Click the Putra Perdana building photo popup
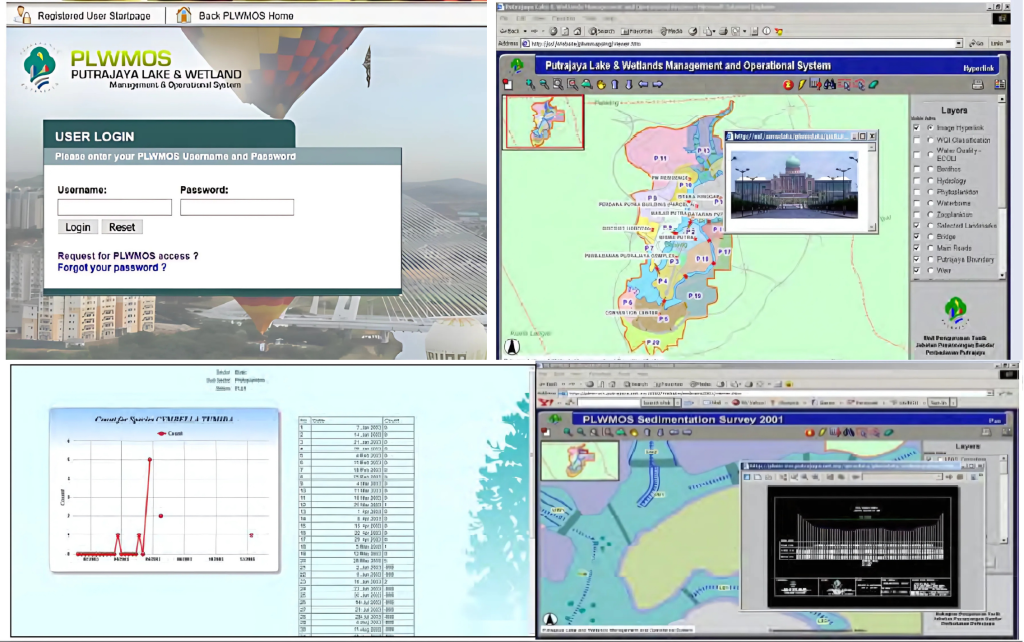The height and width of the screenshot is (642, 1024). coord(794,185)
